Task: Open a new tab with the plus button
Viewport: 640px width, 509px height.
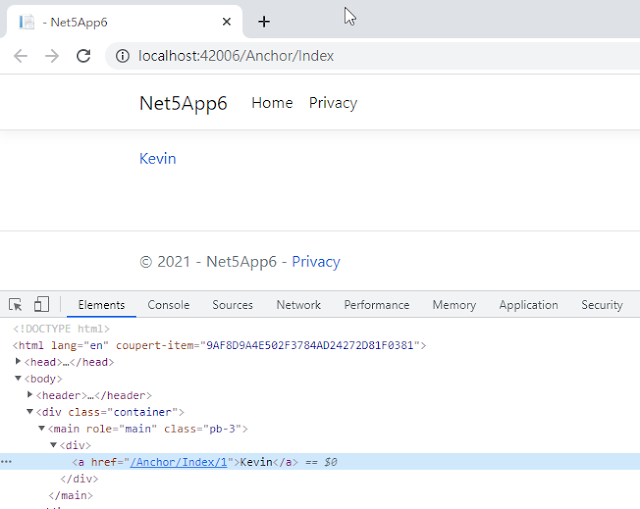Action: 264,22
